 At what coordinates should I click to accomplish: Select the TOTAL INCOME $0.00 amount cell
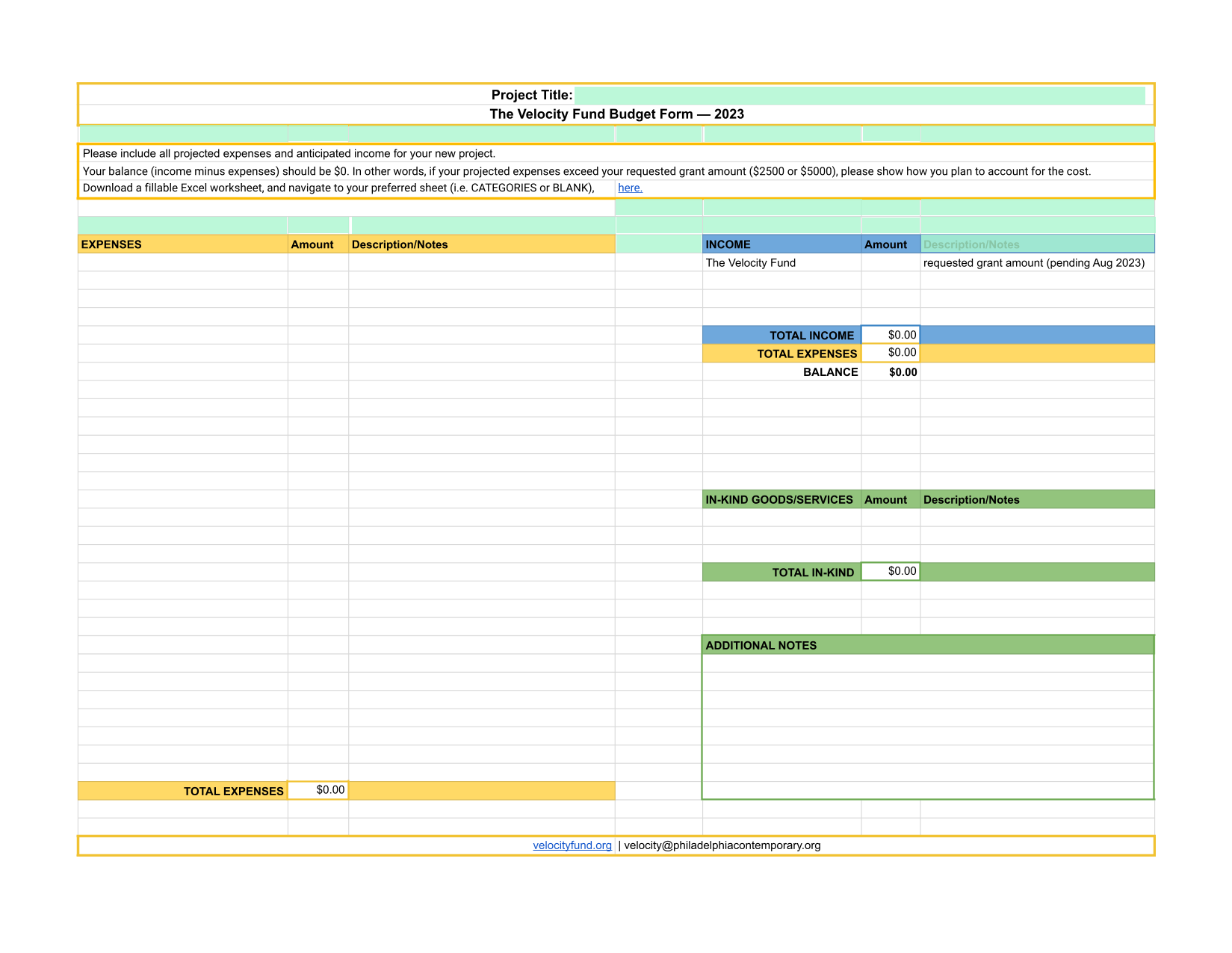(891, 335)
